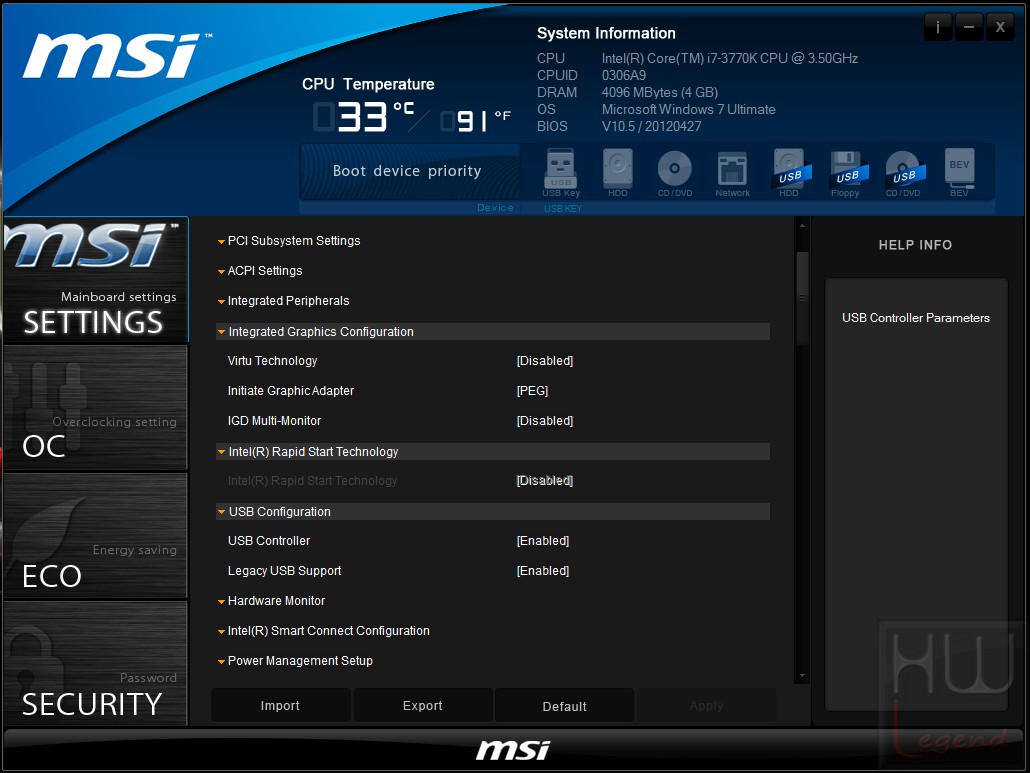The image size is (1030, 773).
Task: Click the Boot device priority label
Action: [407, 171]
